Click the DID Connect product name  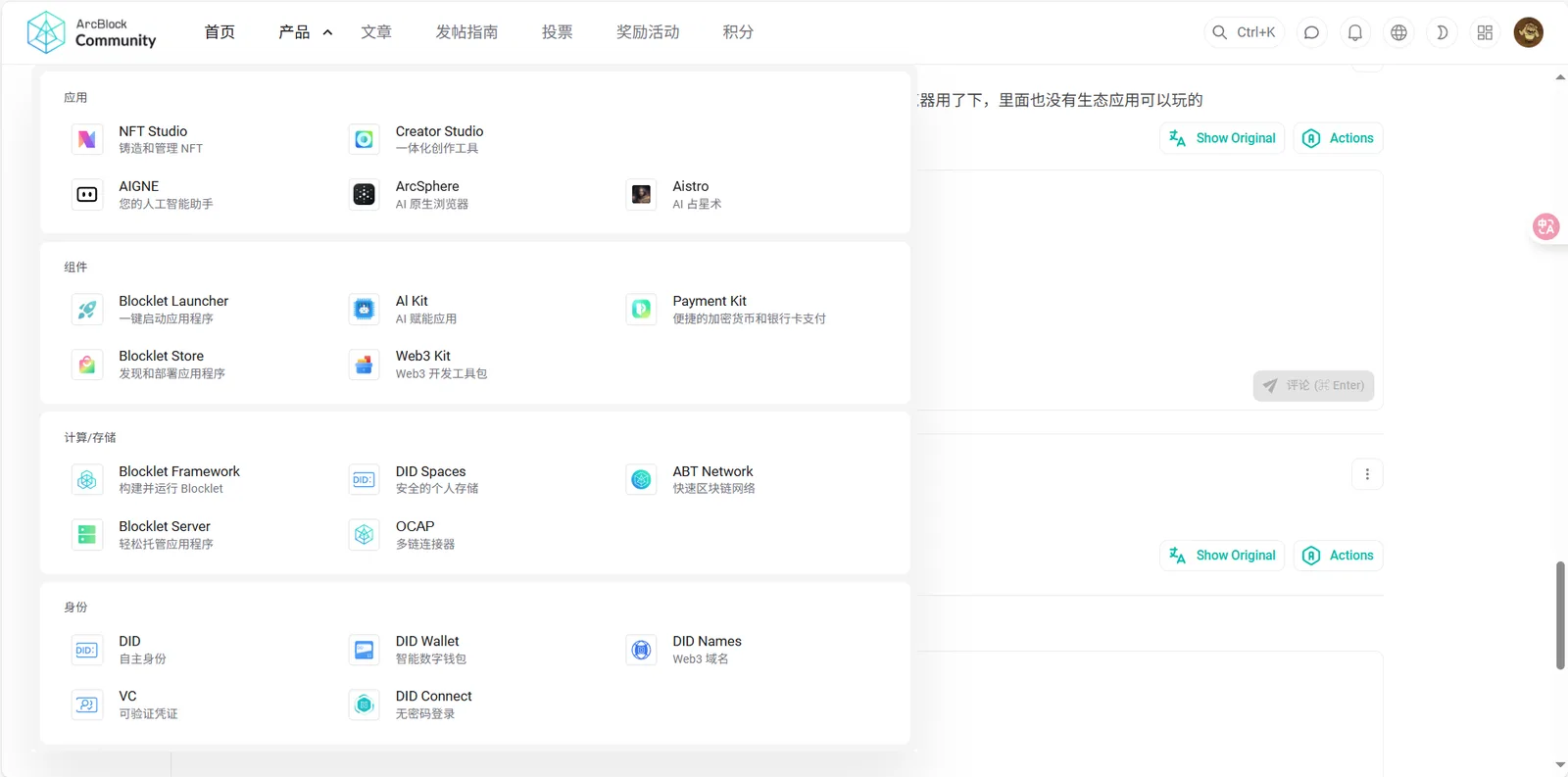(434, 696)
